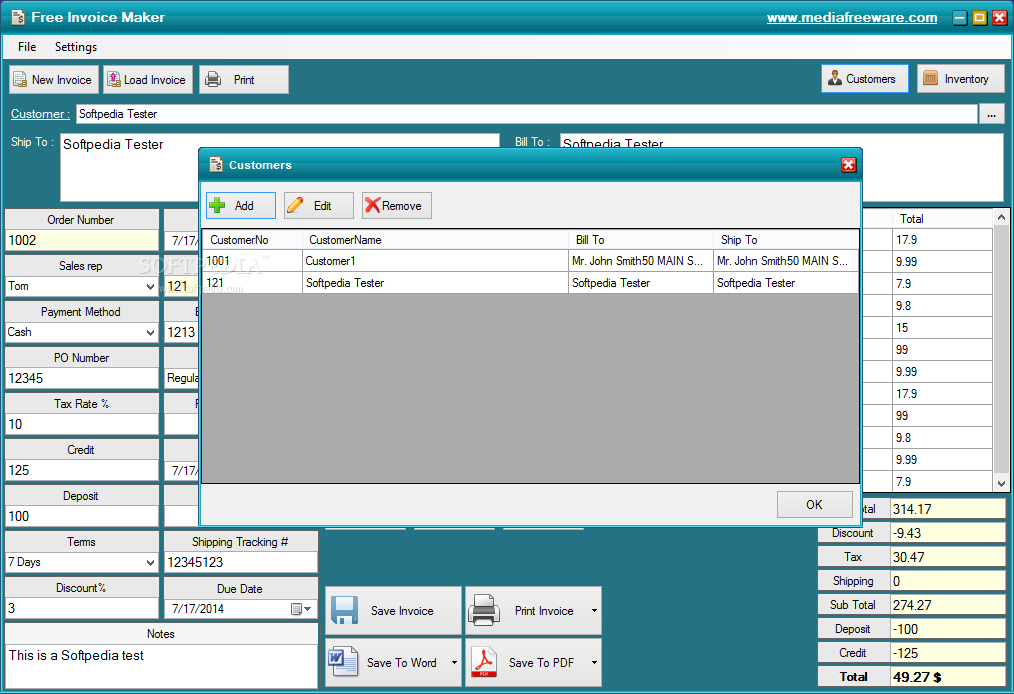Open the Settings menu

[x=76, y=47]
